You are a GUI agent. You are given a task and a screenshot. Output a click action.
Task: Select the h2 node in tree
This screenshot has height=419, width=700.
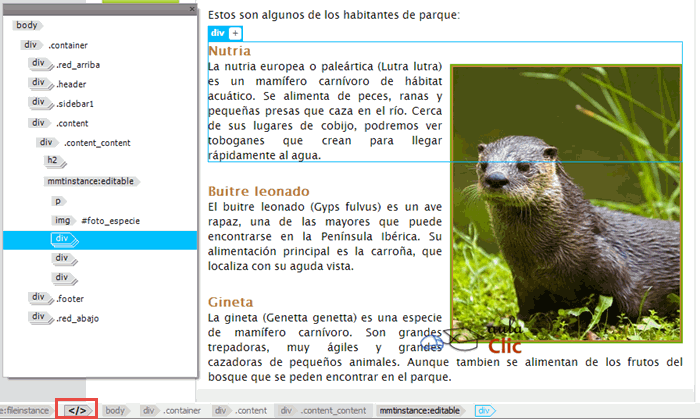pyautogui.click(x=53, y=161)
